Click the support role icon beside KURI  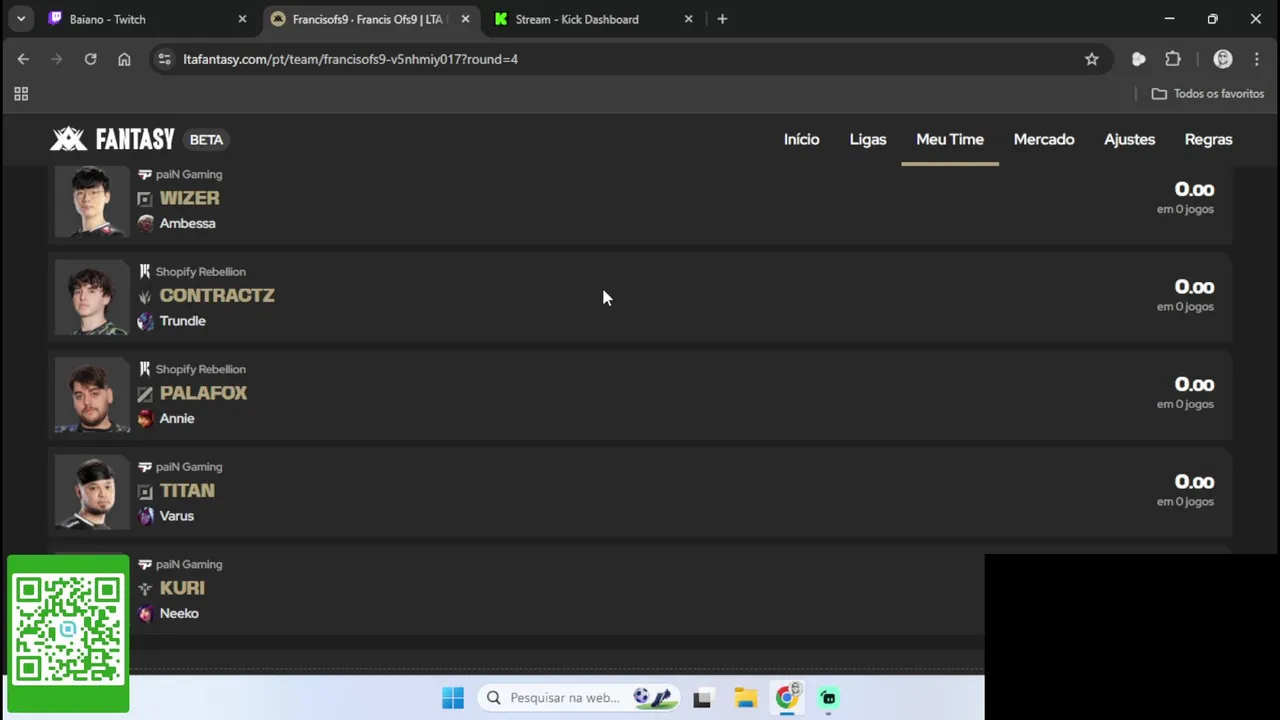[145, 589]
